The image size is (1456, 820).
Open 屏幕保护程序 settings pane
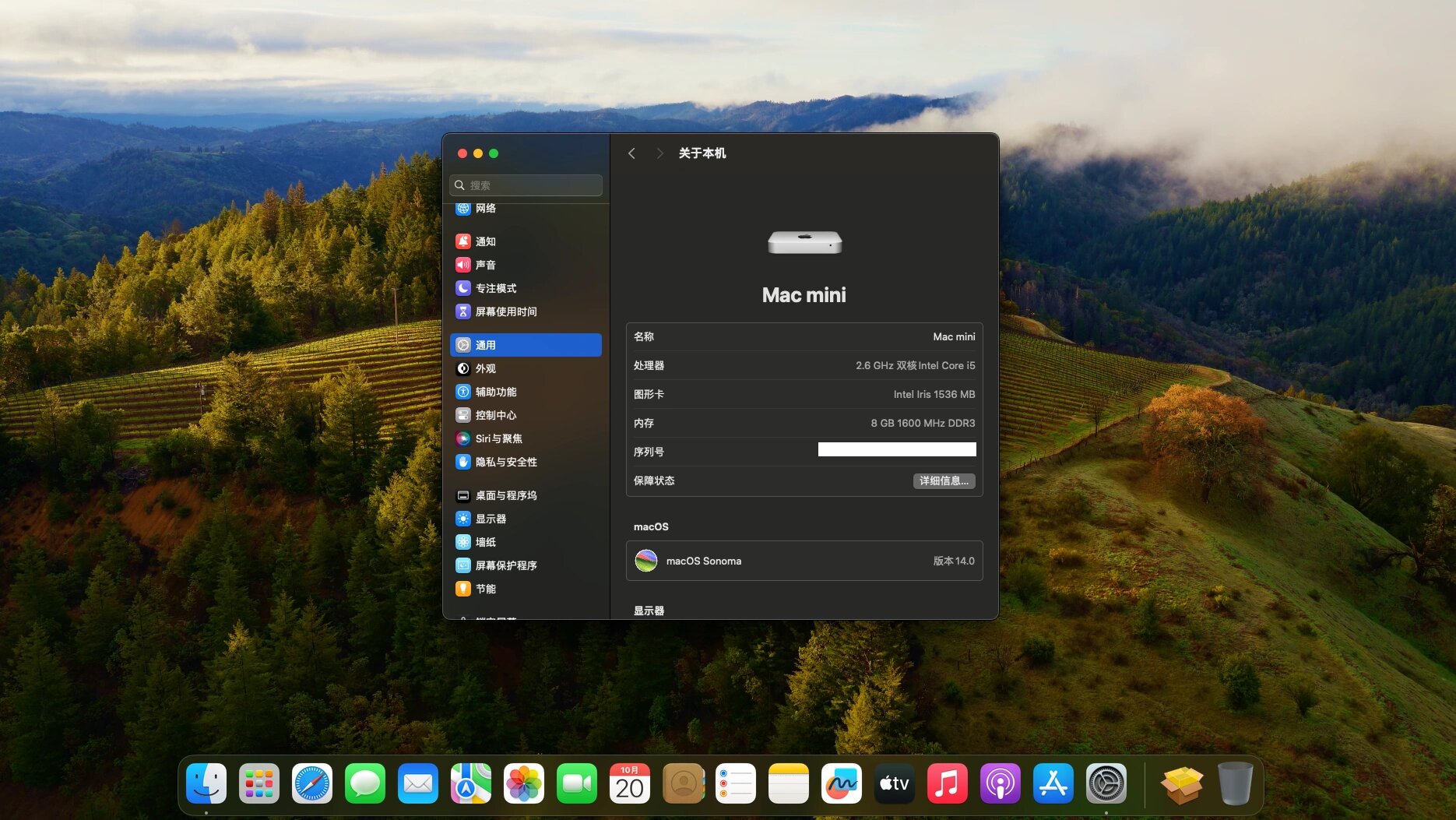pos(526,565)
